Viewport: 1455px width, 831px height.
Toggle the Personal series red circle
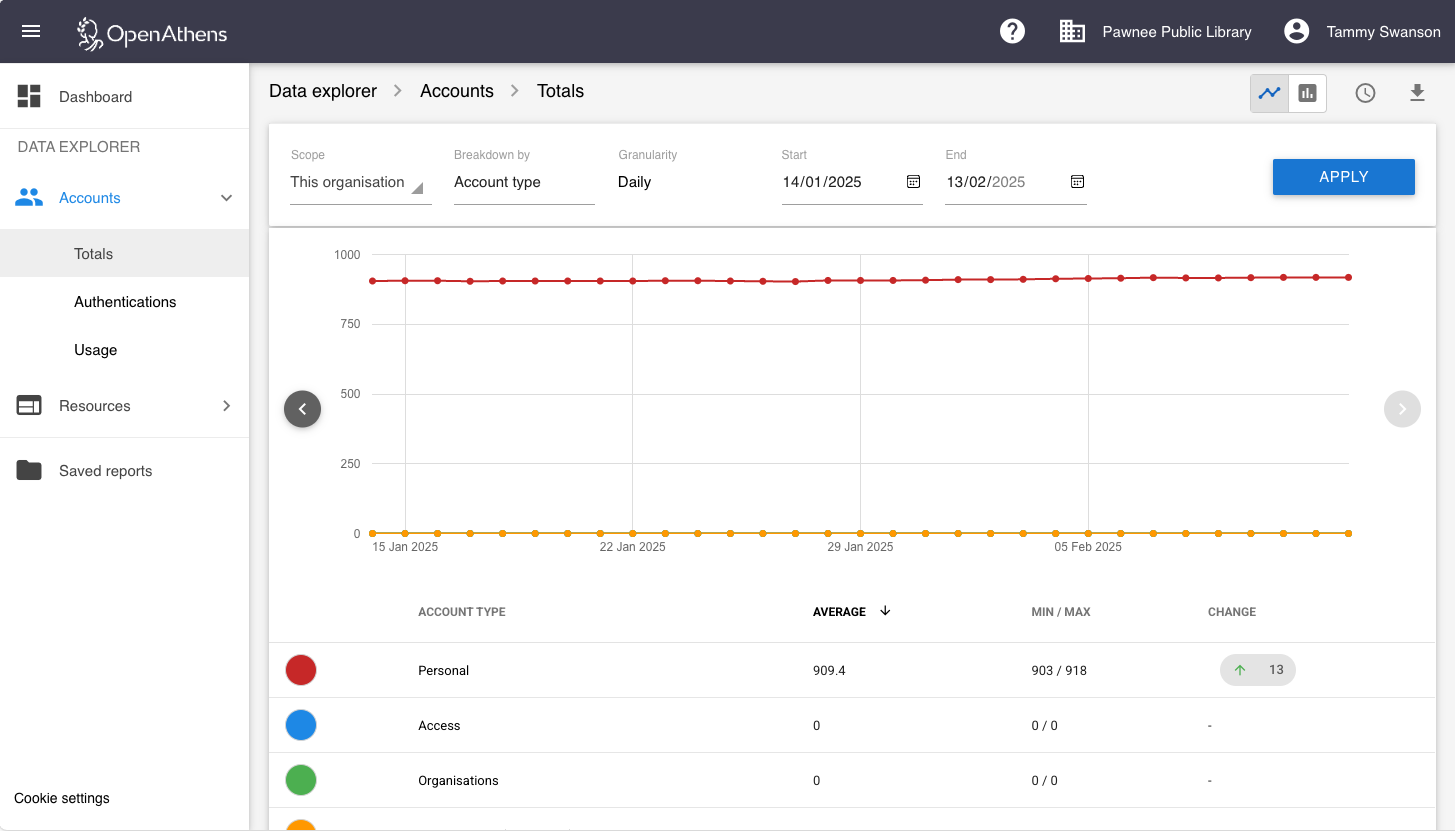pyautogui.click(x=301, y=670)
